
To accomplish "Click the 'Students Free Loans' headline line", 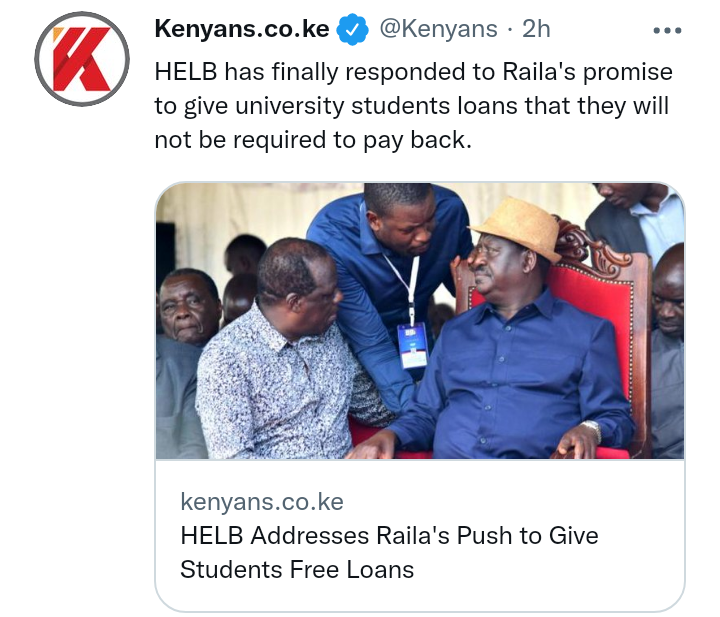I will coord(297,569).
